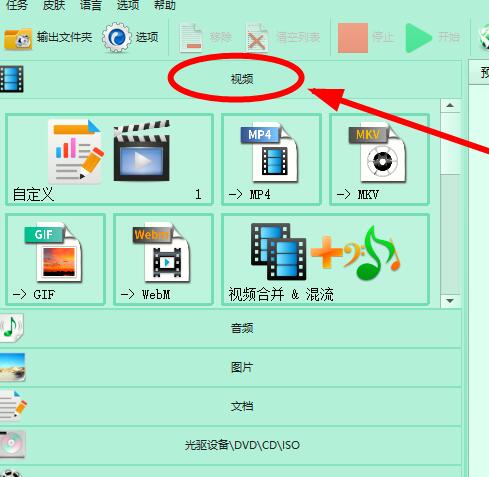Click the -> MKV label
The image size is (489, 477).
coord(357,194)
